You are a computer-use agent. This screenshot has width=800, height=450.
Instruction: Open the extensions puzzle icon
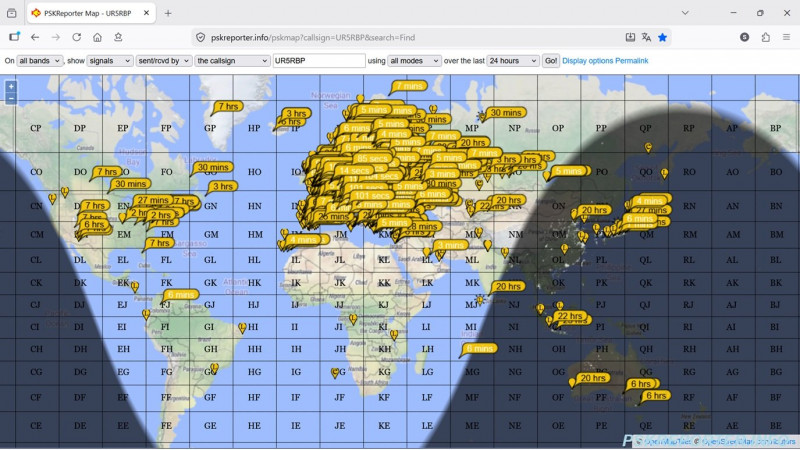click(x=766, y=37)
